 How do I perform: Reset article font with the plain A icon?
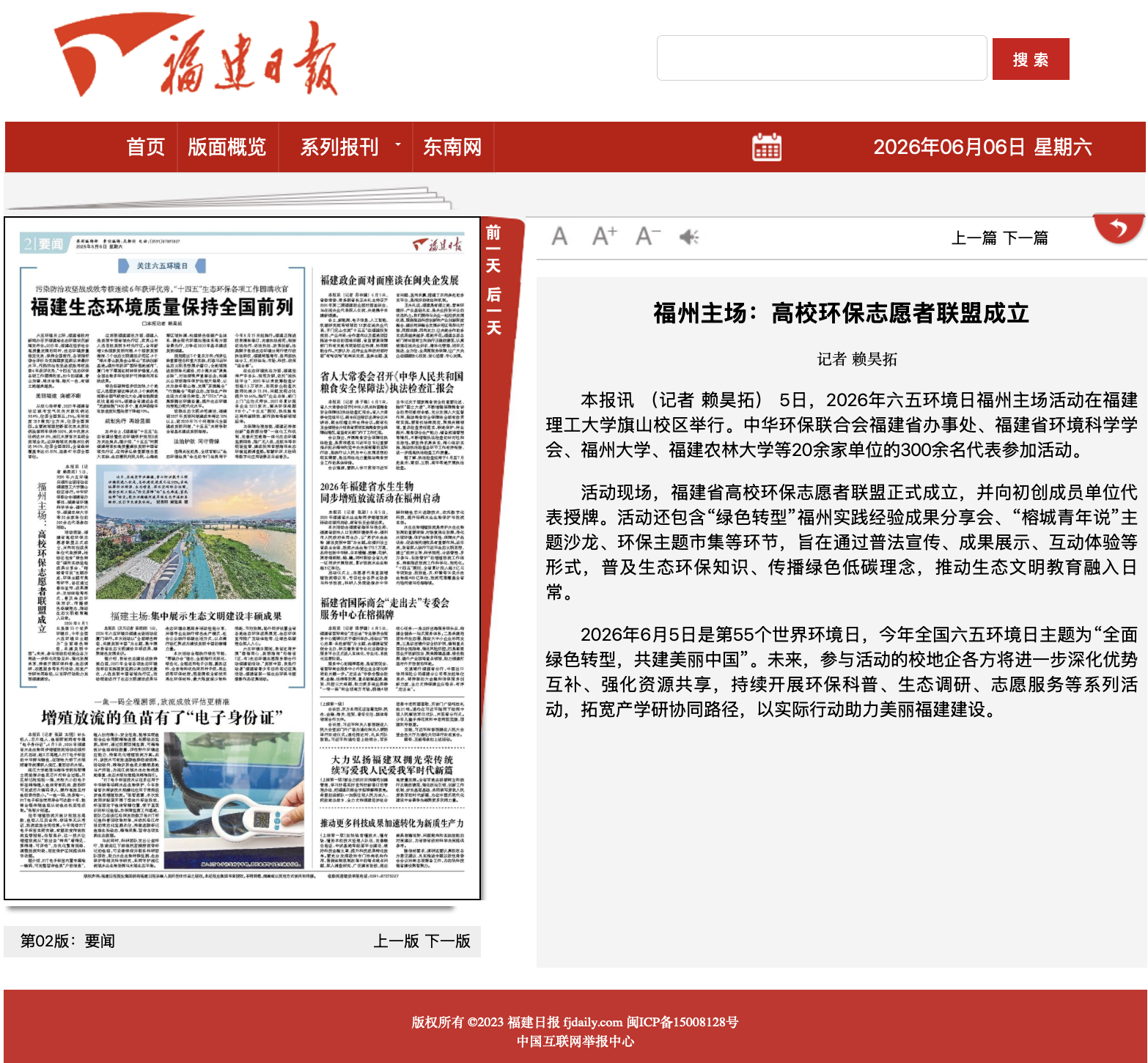coord(559,236)
